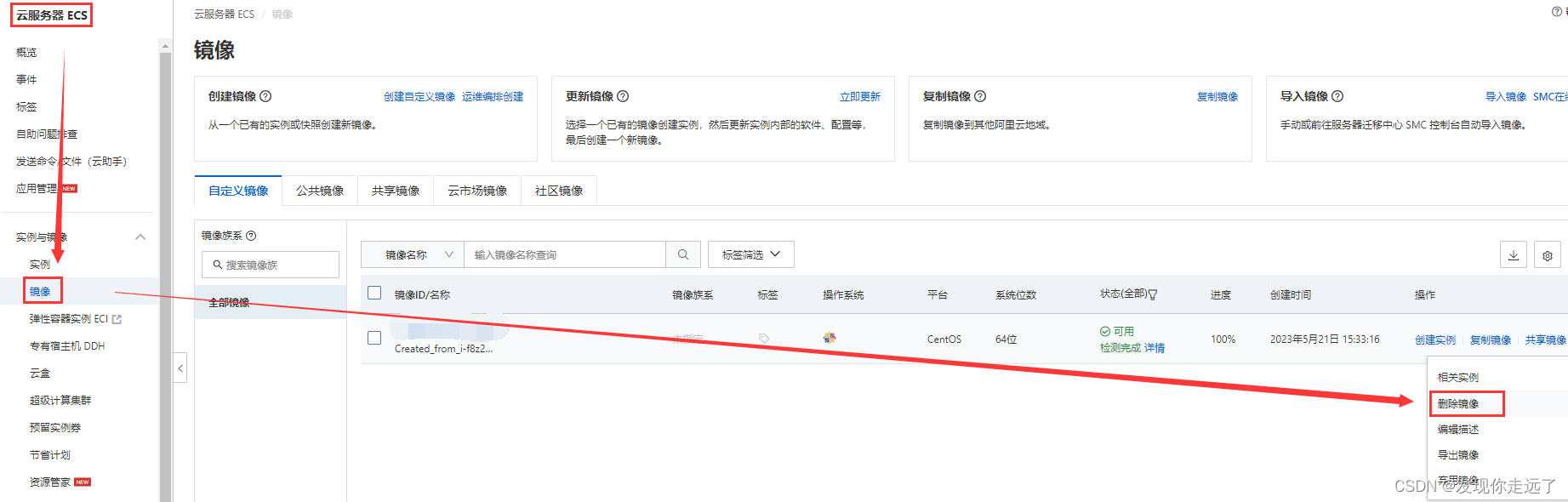
Task: Select 编辑描述 in the dropdown menu
Action: point(1458,429)
